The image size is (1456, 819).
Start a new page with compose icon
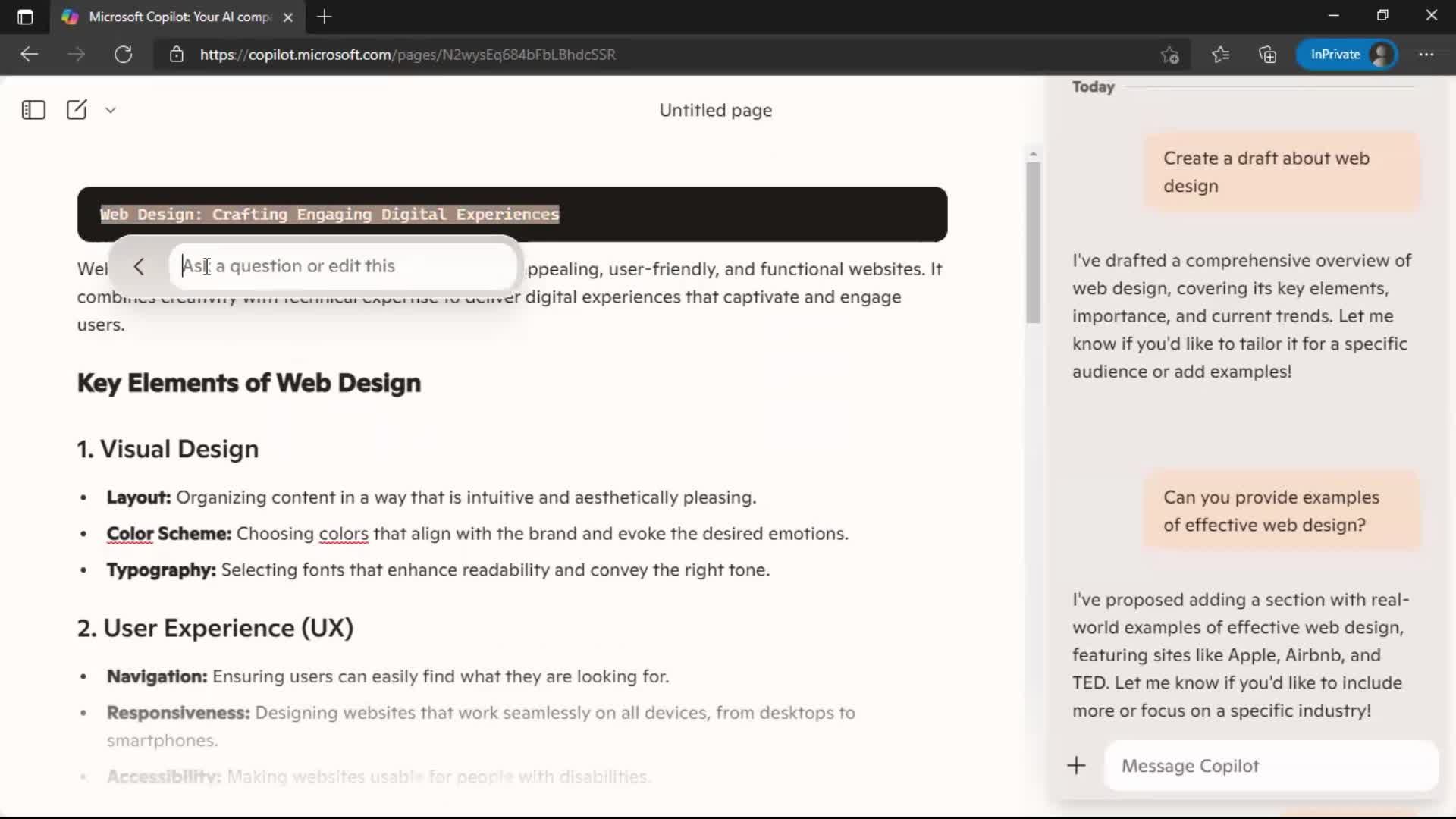click(x=77, y=110)
